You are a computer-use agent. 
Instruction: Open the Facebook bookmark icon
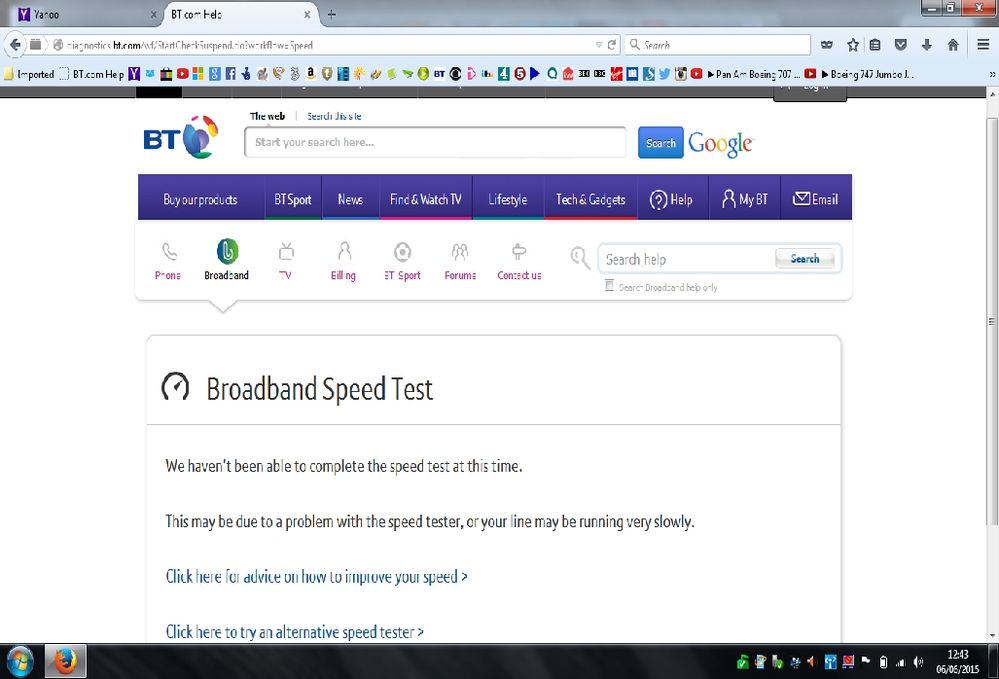coord(230,74)
